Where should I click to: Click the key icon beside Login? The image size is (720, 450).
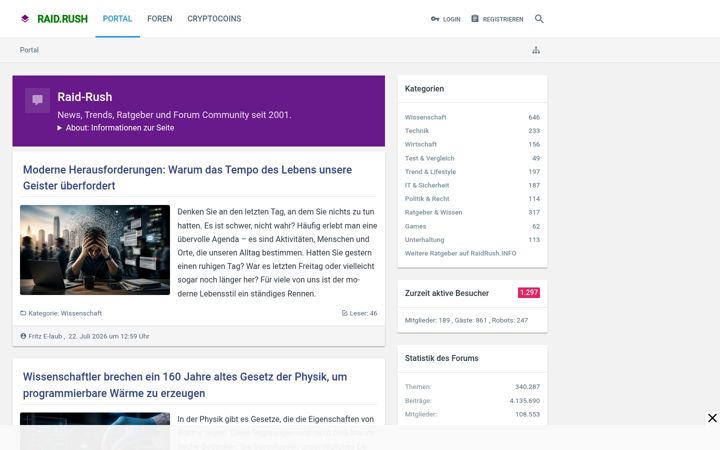tap(435, 19)
